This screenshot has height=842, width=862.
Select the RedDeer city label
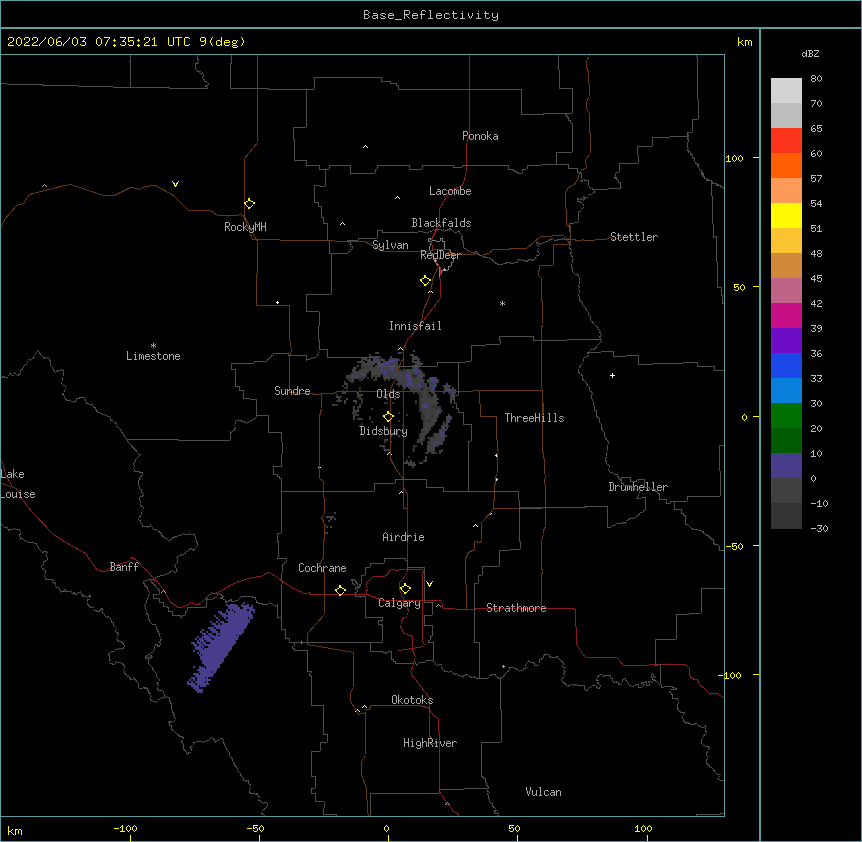coord(440,255)
